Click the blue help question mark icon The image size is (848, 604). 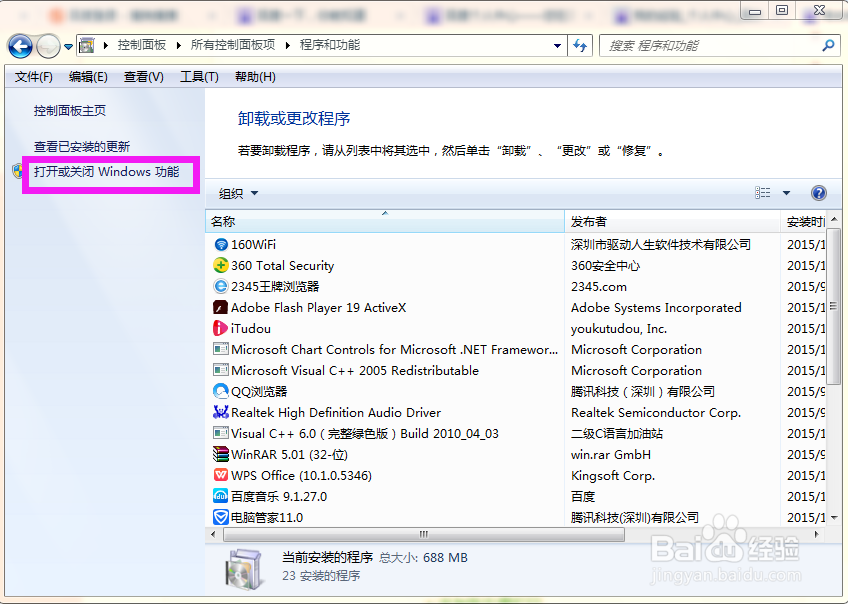pos(819,193)
